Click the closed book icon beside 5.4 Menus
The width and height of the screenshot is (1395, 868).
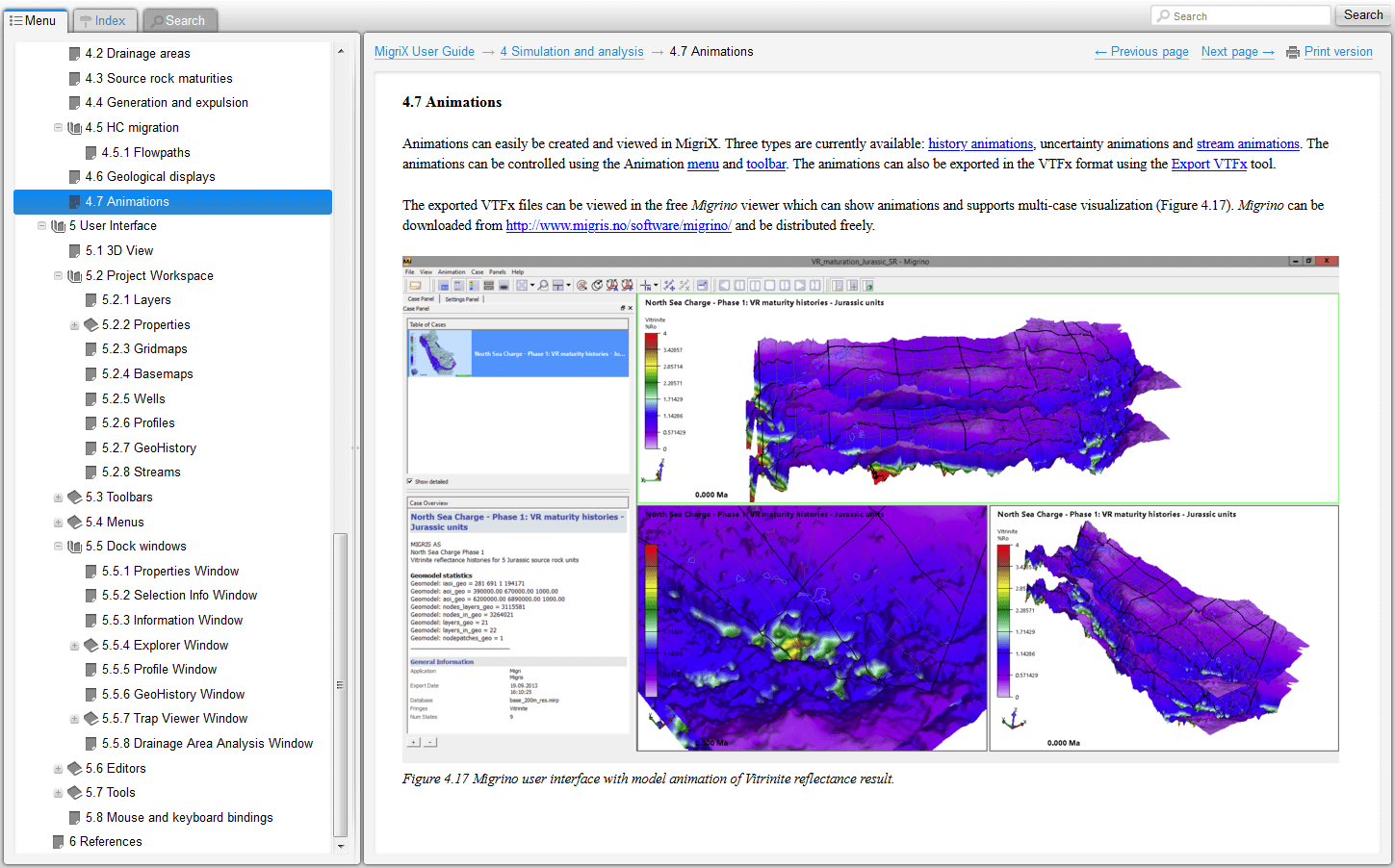click(x=75, y=523)
